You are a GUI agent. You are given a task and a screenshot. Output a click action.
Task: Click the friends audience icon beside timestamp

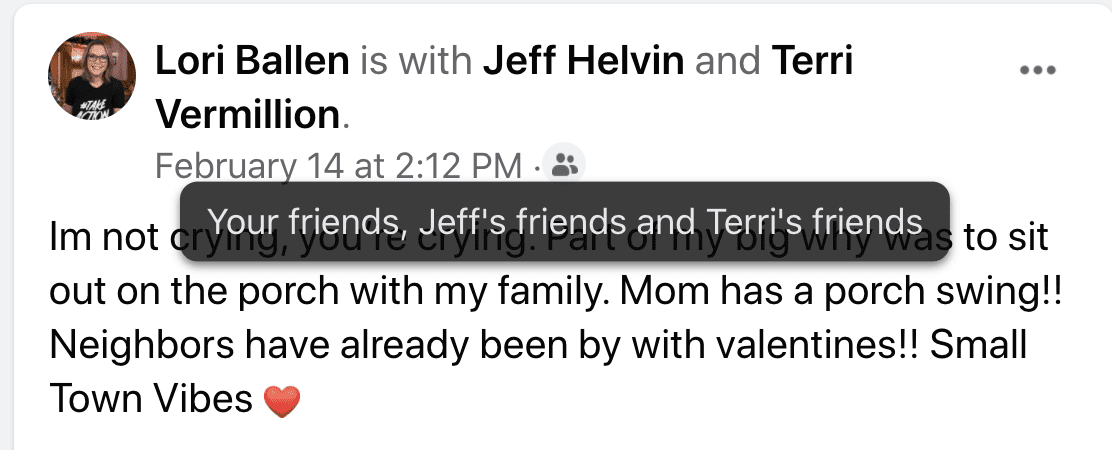565,166
